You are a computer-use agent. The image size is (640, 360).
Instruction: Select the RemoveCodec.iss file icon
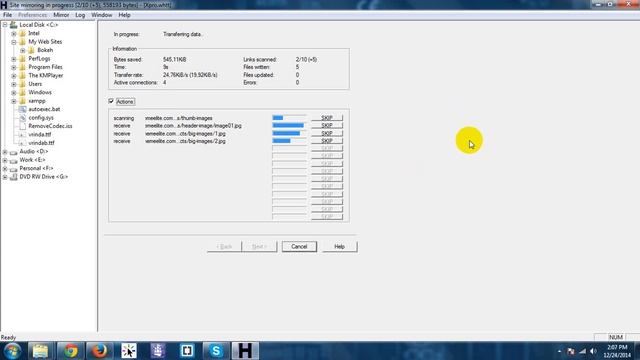[x=22, y=127]
